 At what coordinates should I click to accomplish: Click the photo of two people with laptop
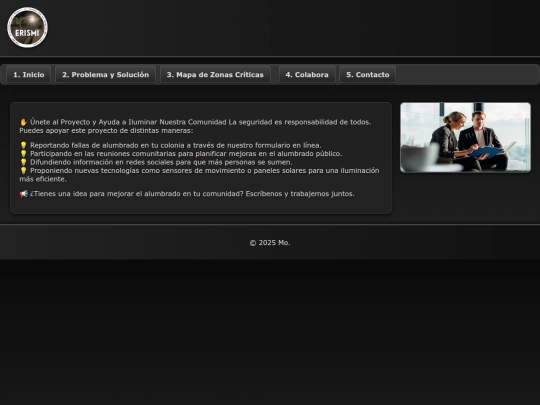(x=465, y=137)
